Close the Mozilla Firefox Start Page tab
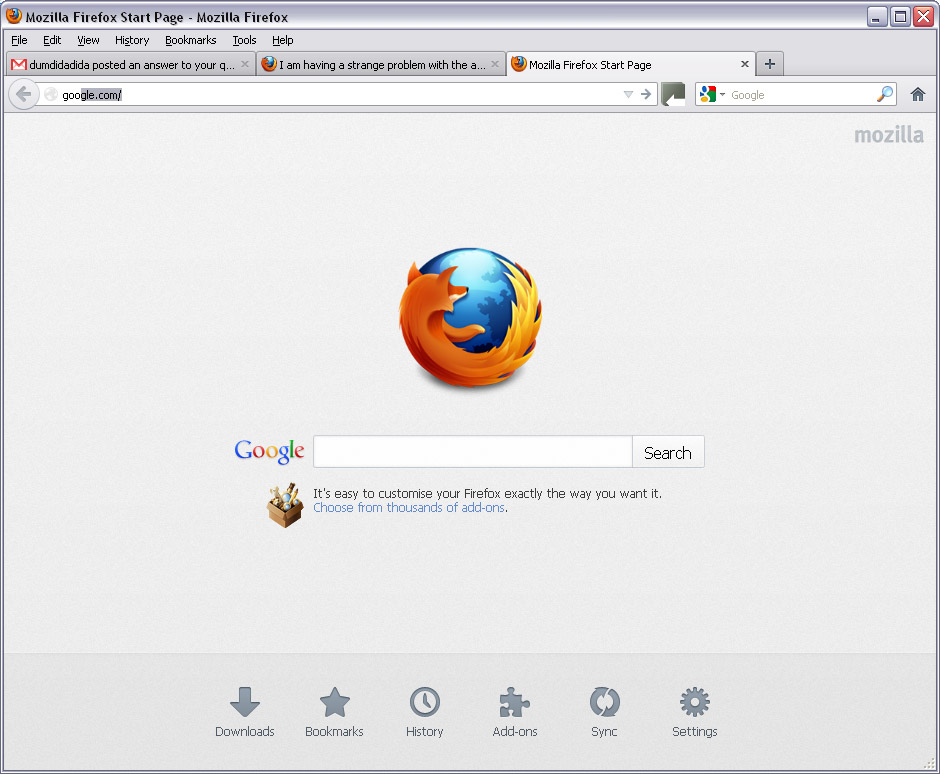The image size is (940, 774). 745,64
